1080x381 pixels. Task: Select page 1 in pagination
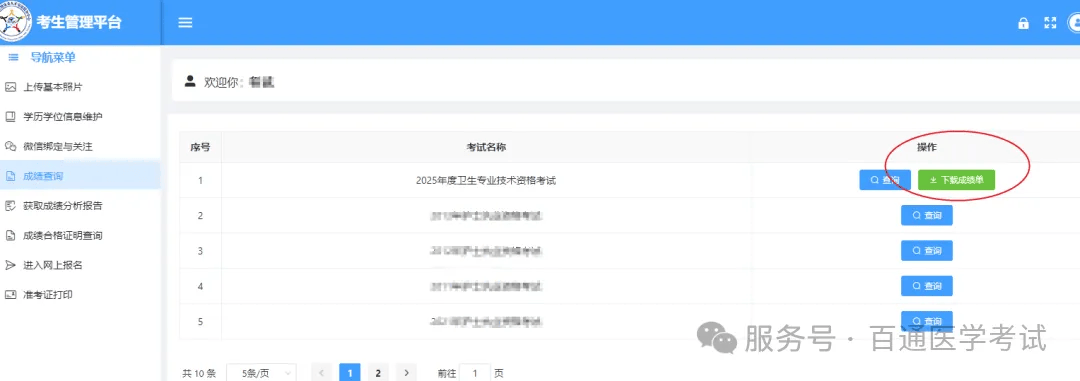coord(349,373)
